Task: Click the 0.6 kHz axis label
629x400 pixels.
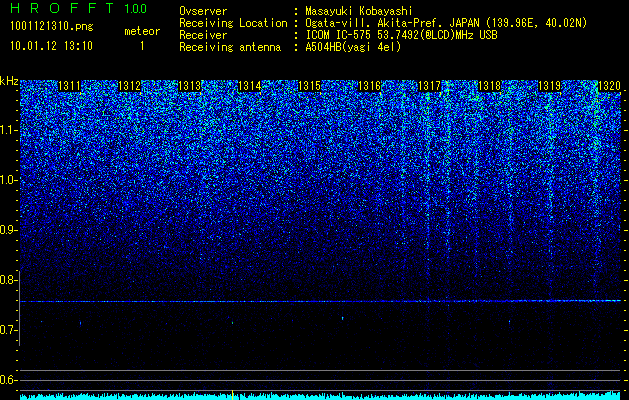Action: click(x=9, y=380)
